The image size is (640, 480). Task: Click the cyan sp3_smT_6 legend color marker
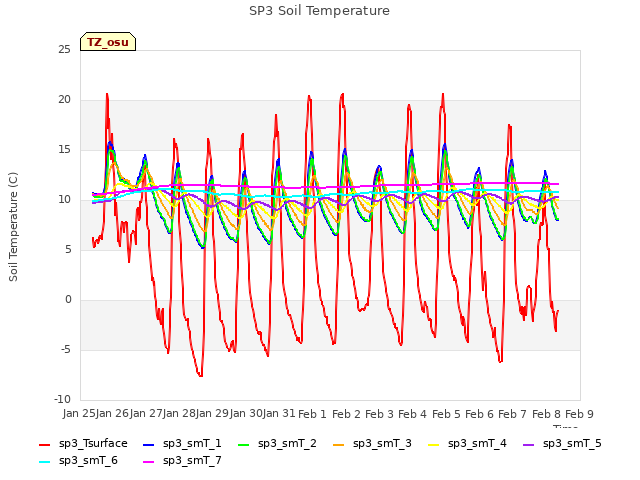pyautogui.click(x=44, y=462)
